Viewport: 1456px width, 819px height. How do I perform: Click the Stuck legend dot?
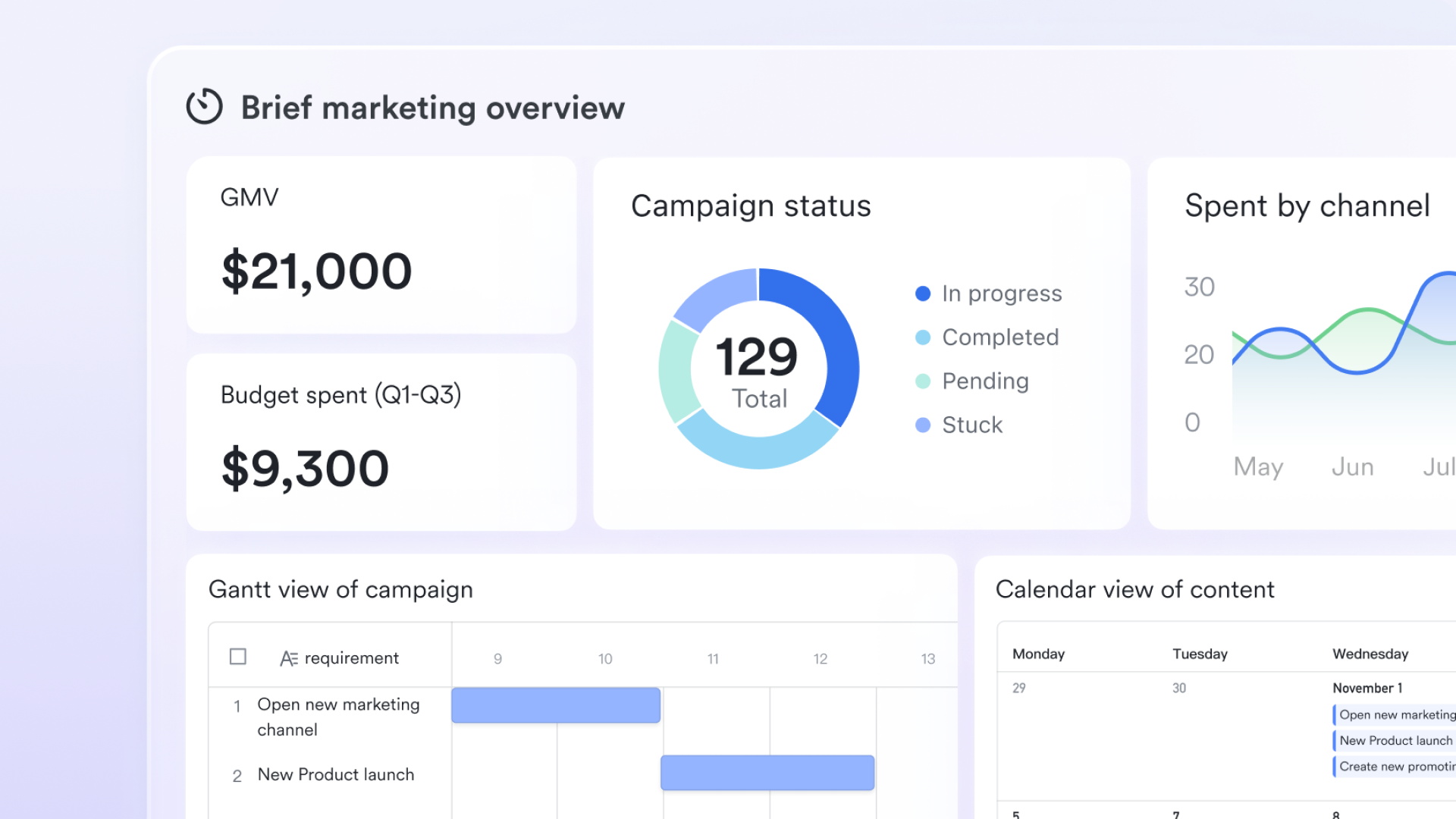(x=923, y=425)
